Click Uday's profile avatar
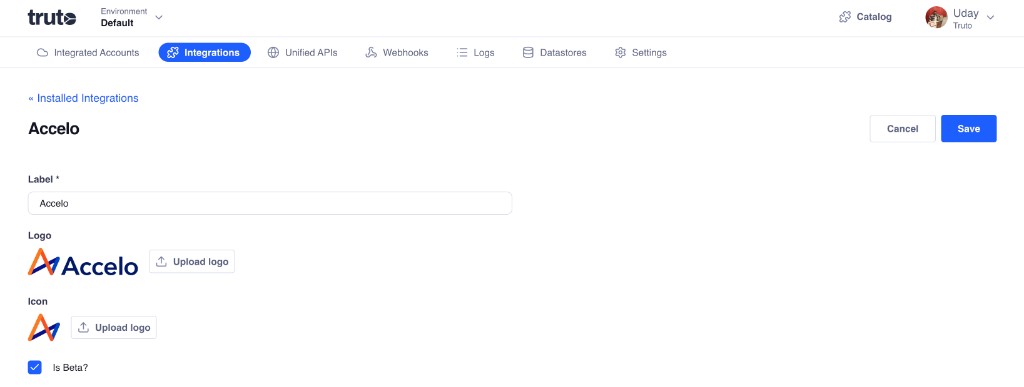 936,17
